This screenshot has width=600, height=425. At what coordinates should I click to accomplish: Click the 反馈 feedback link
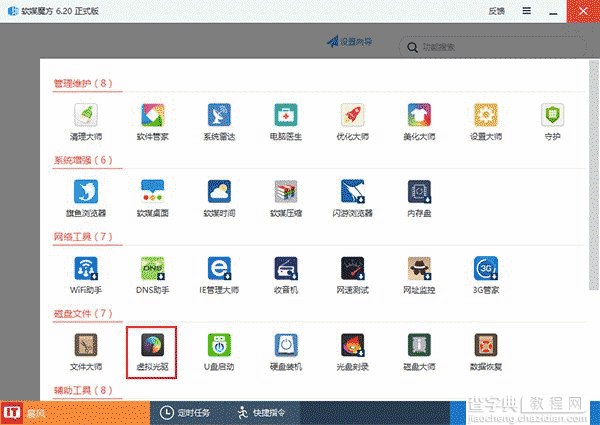pos(497,11)
